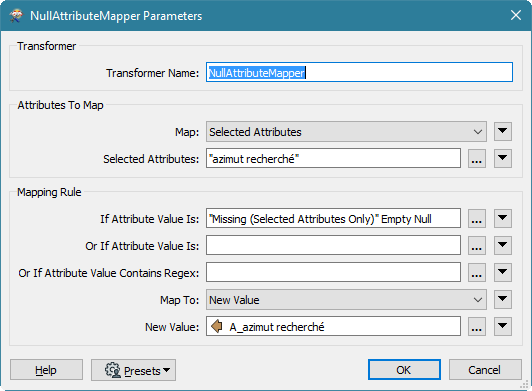Open ellipsis picker for Selected Attributes
The image size is (532, 391).
pyautogui.click(x=477, y=159)
